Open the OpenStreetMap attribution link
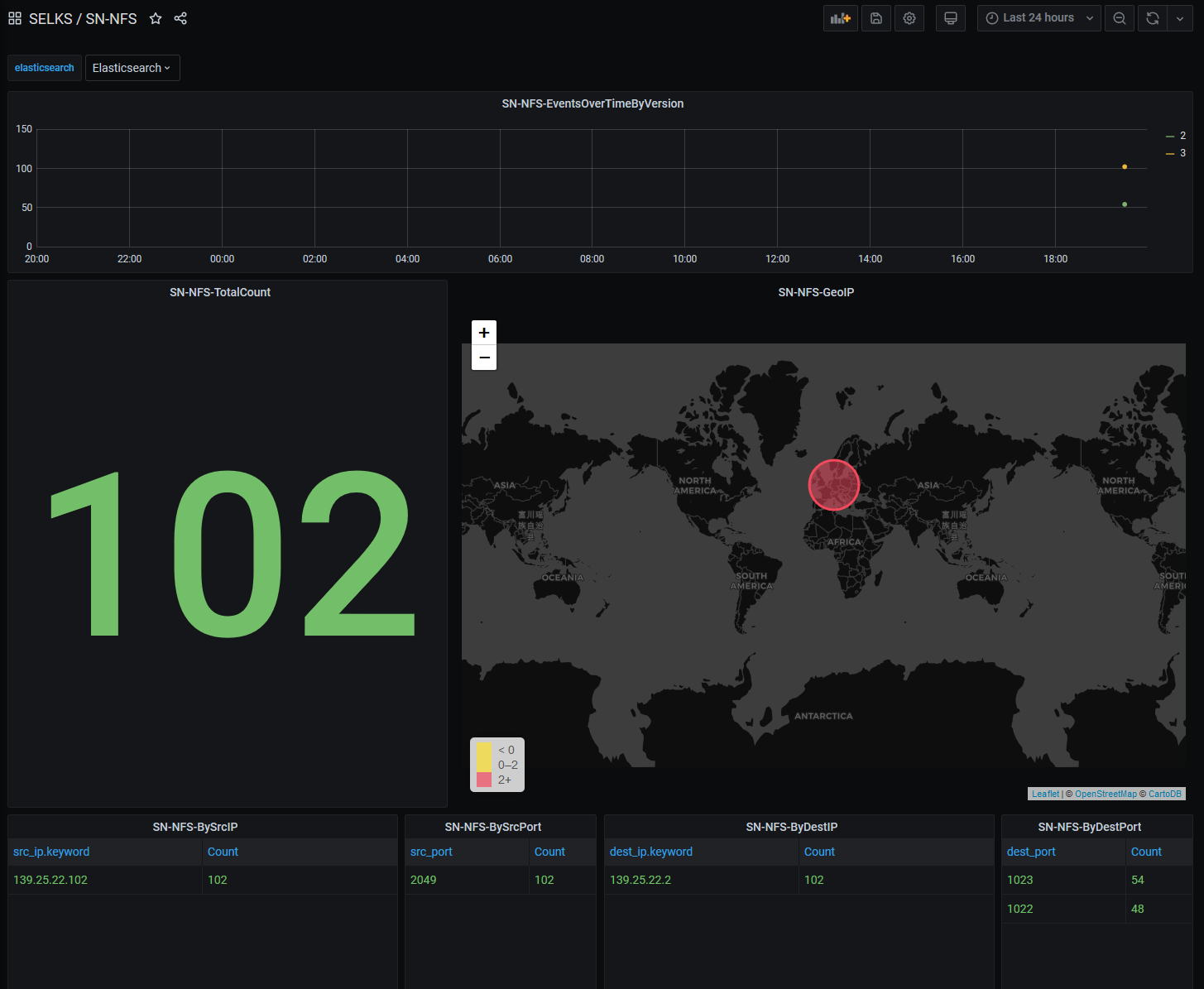This screenshot has width=1204, height=989. point(1106,794)
